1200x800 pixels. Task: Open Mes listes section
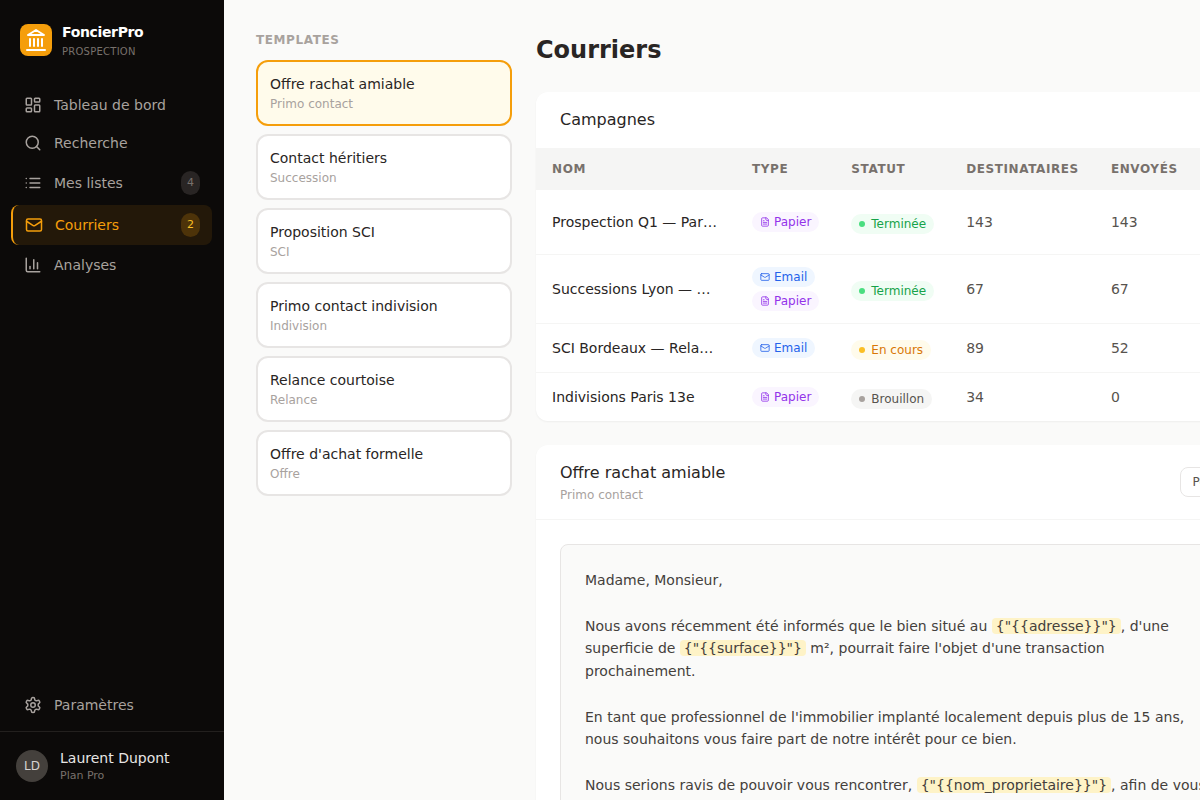[x=112, y=183]
